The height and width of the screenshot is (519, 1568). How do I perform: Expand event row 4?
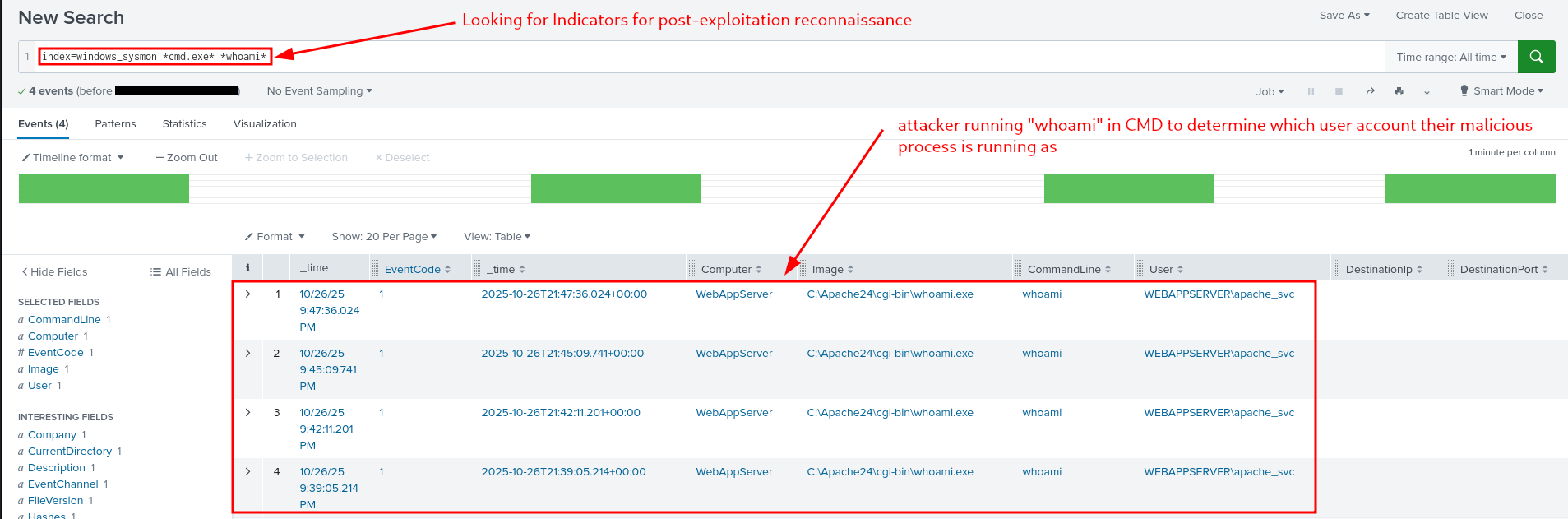(x=247, y=471)
